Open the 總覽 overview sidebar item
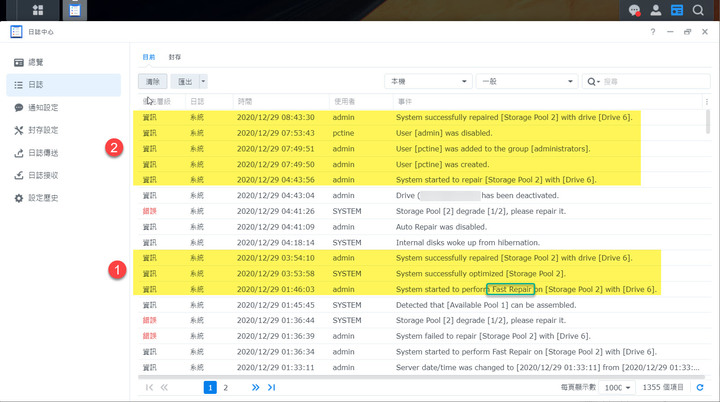 [64, 62]
